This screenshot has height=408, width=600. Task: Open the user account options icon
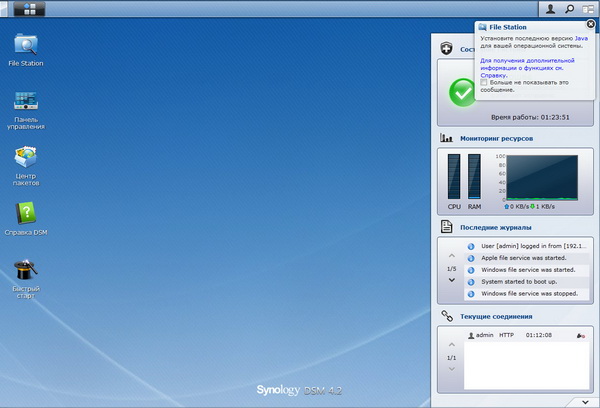tap(550, 8)
